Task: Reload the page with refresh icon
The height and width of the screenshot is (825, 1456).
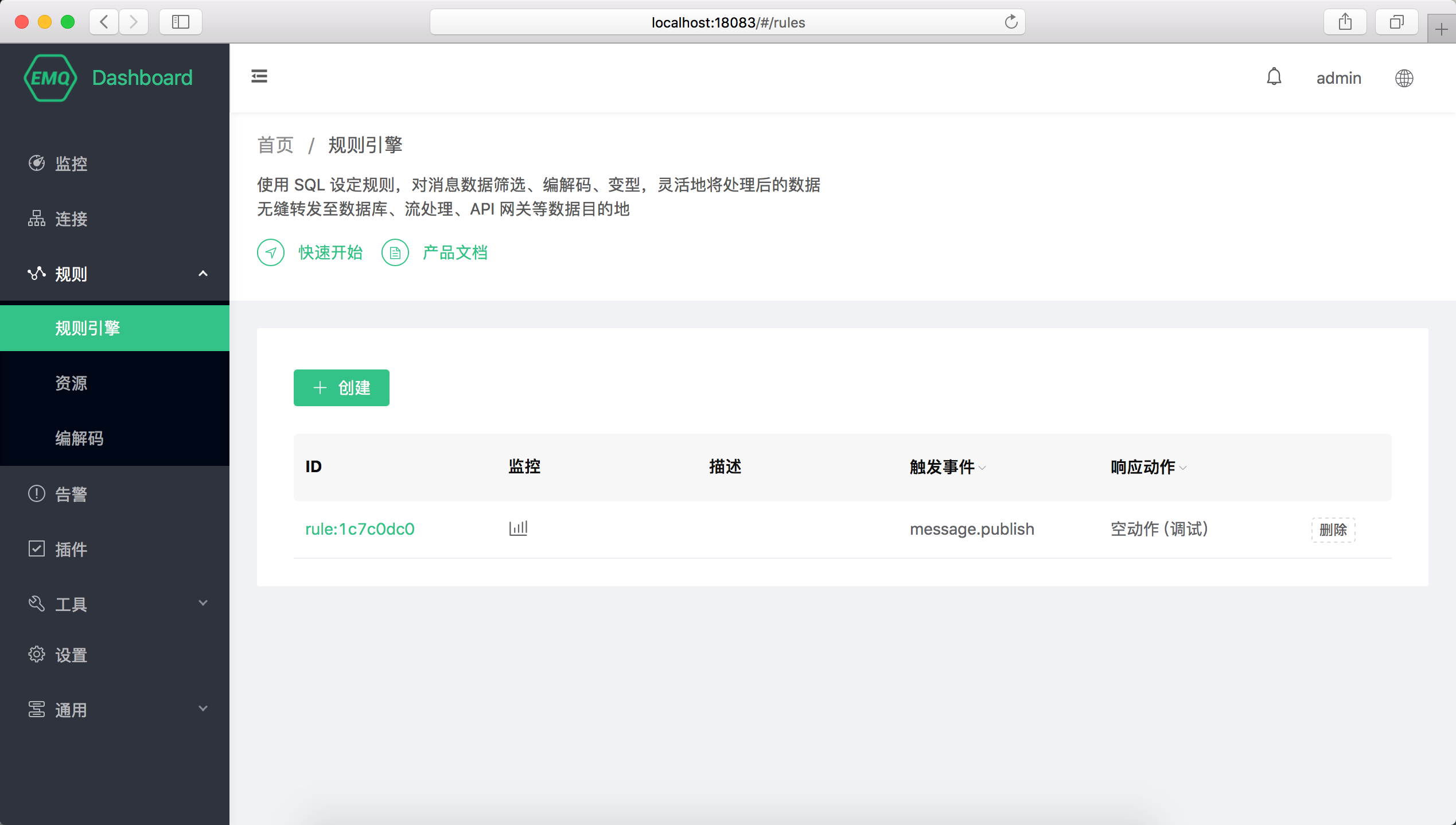Action: pos(1011,22)
